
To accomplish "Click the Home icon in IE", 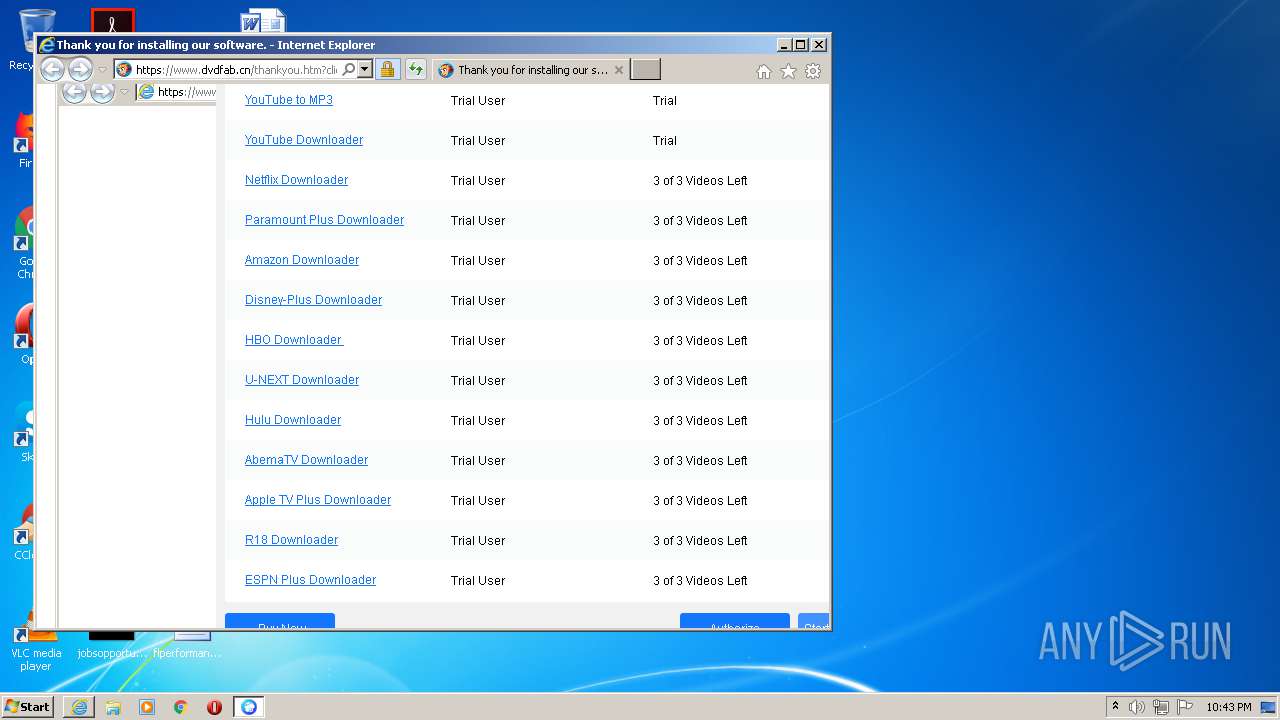I will click(764, 71).
